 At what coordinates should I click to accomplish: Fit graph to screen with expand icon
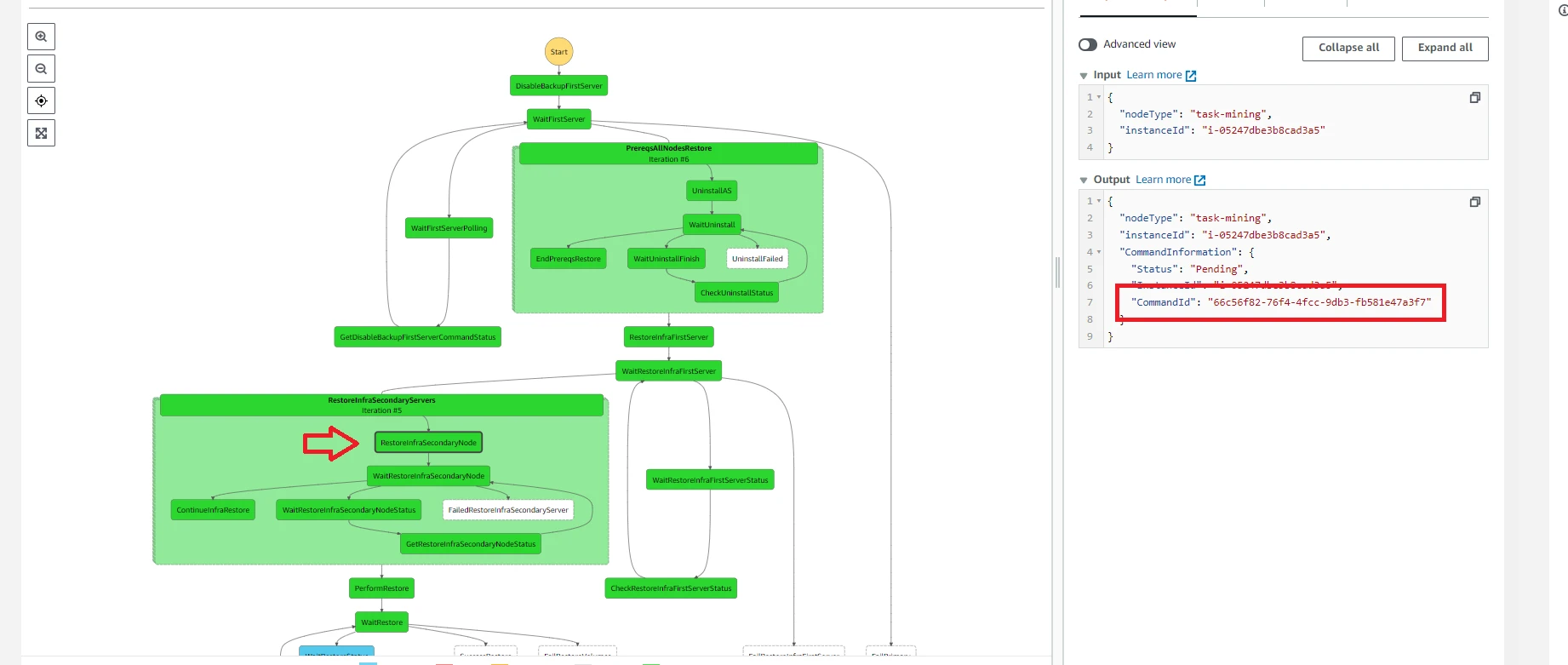(x=41, y=133)
